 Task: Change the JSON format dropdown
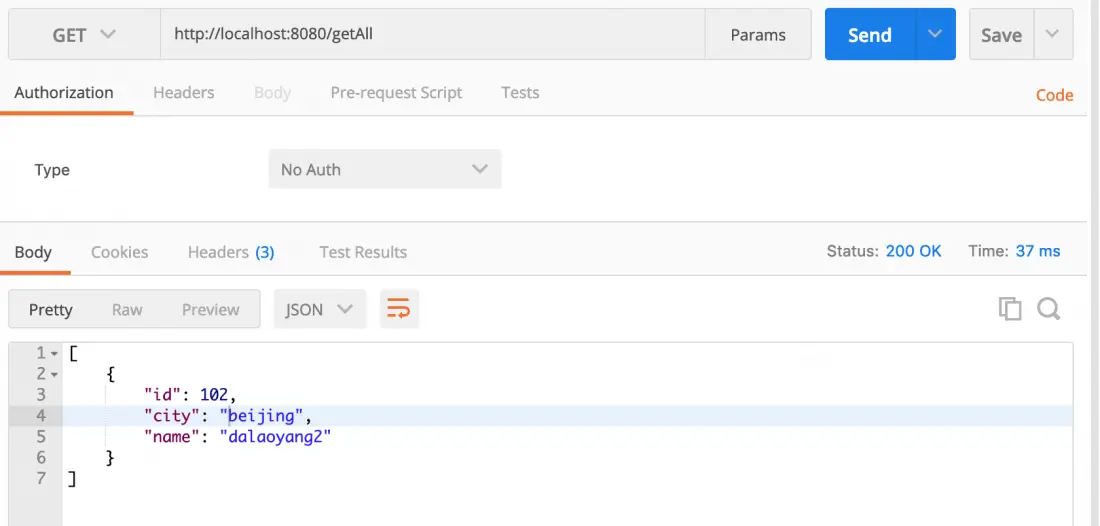(x=320, y=309)
